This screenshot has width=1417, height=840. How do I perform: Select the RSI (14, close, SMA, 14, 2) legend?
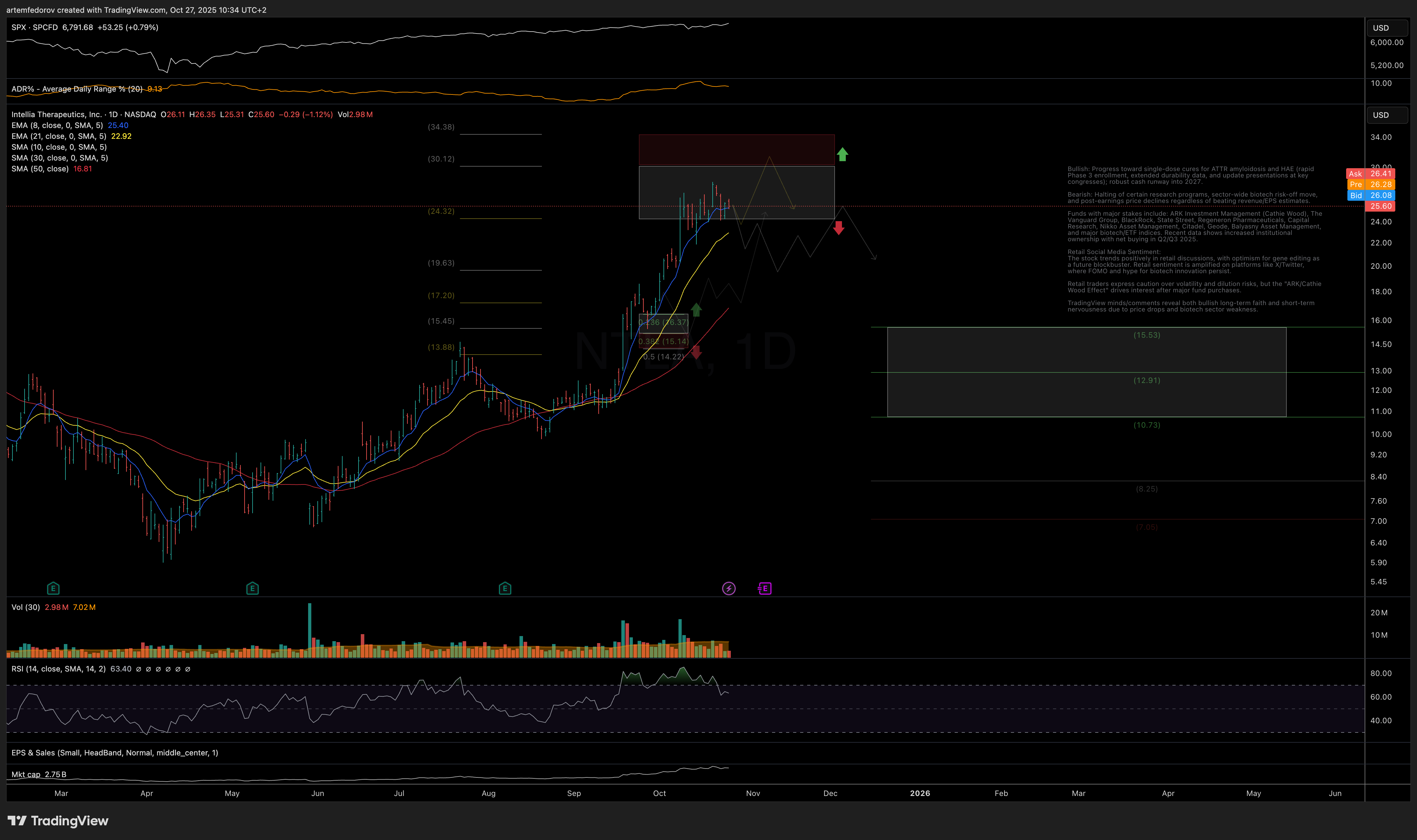(x=58, y=669)
